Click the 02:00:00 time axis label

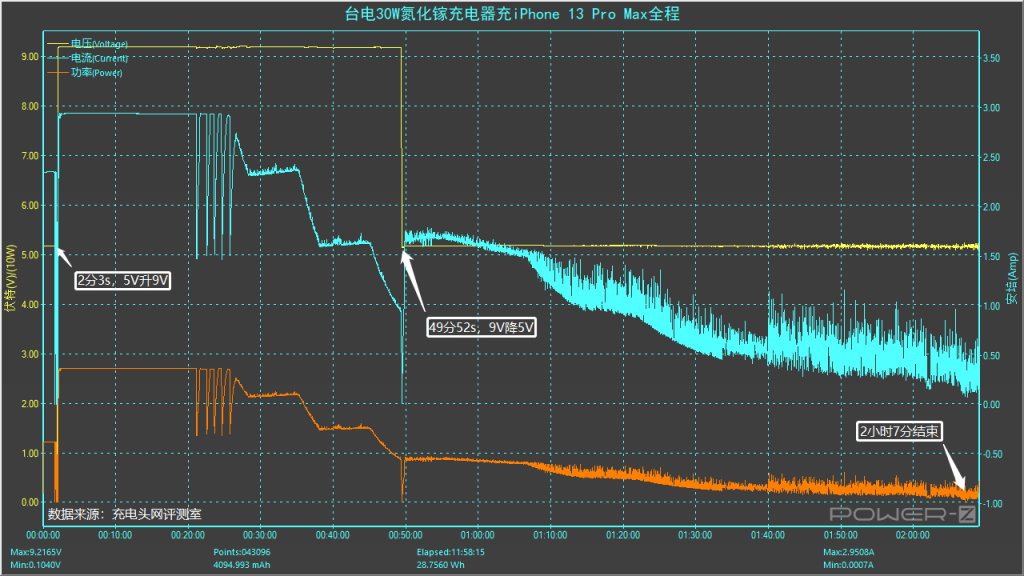[x=912, y=535]
